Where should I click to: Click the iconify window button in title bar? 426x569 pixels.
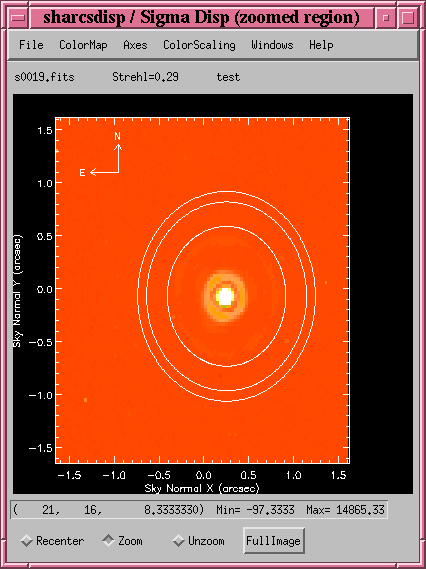(386, 17)
